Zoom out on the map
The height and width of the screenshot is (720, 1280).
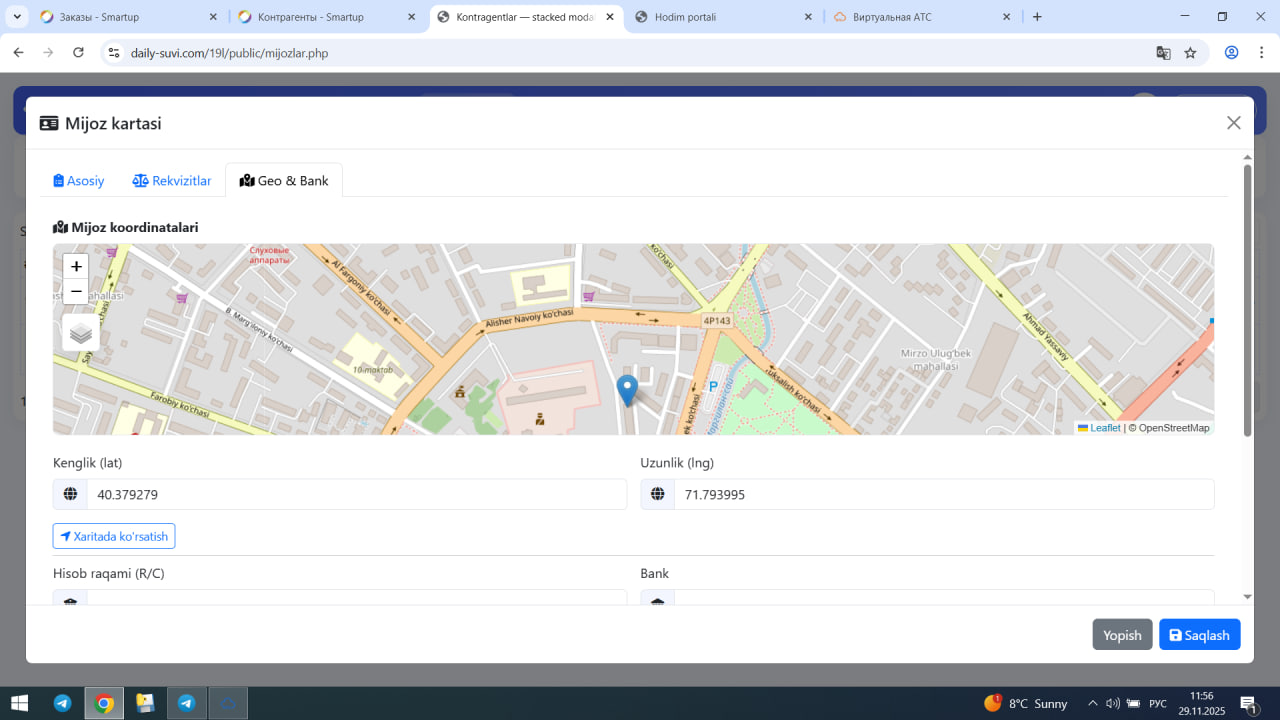(76, 292)
